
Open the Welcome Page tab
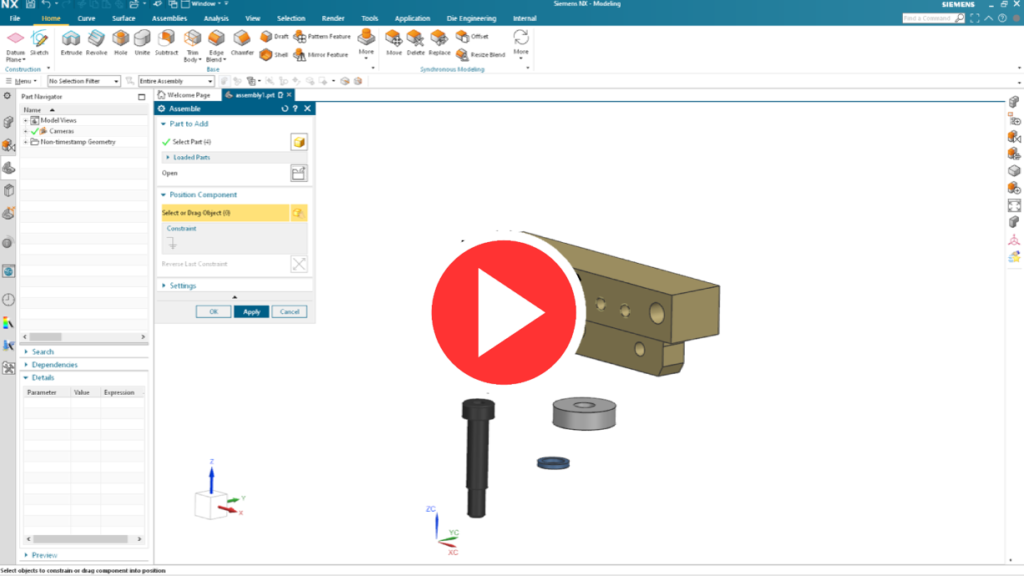click(187, 95)
